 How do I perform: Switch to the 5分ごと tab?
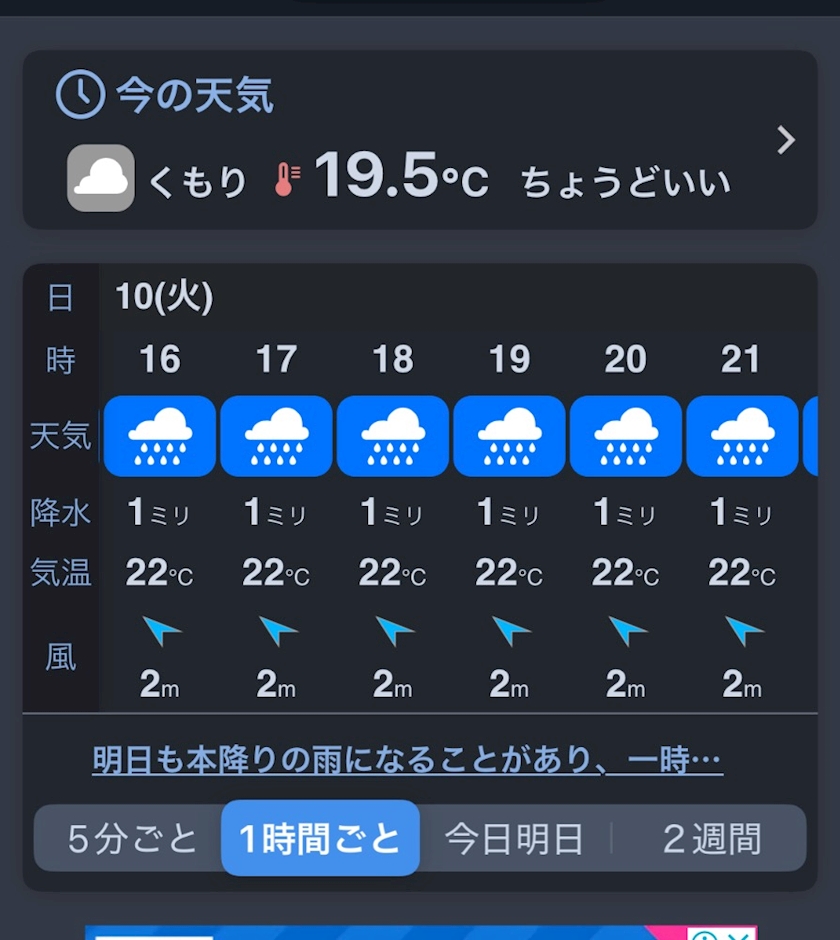tap(132, 839)
